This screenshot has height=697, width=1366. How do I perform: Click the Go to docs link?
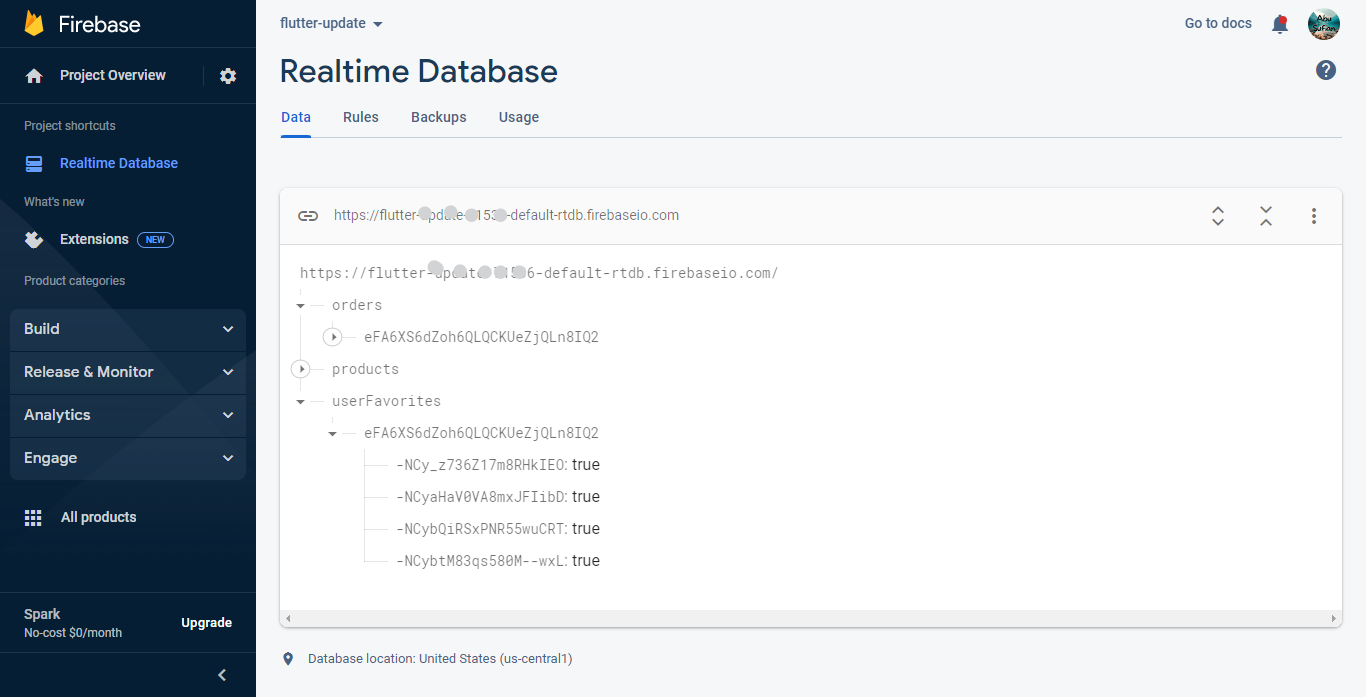(x=1218, y=23)
